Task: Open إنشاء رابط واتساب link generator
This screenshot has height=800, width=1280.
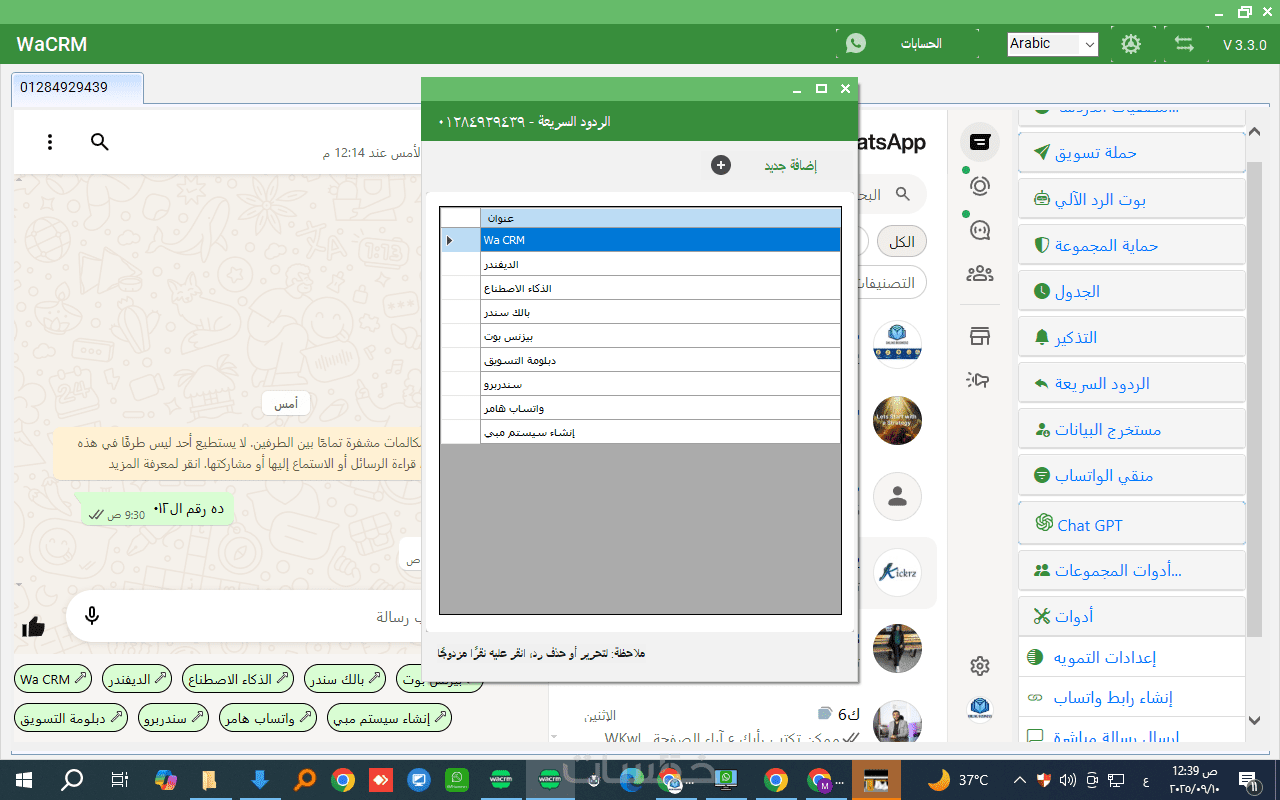Action: [x=1132, y=698]
